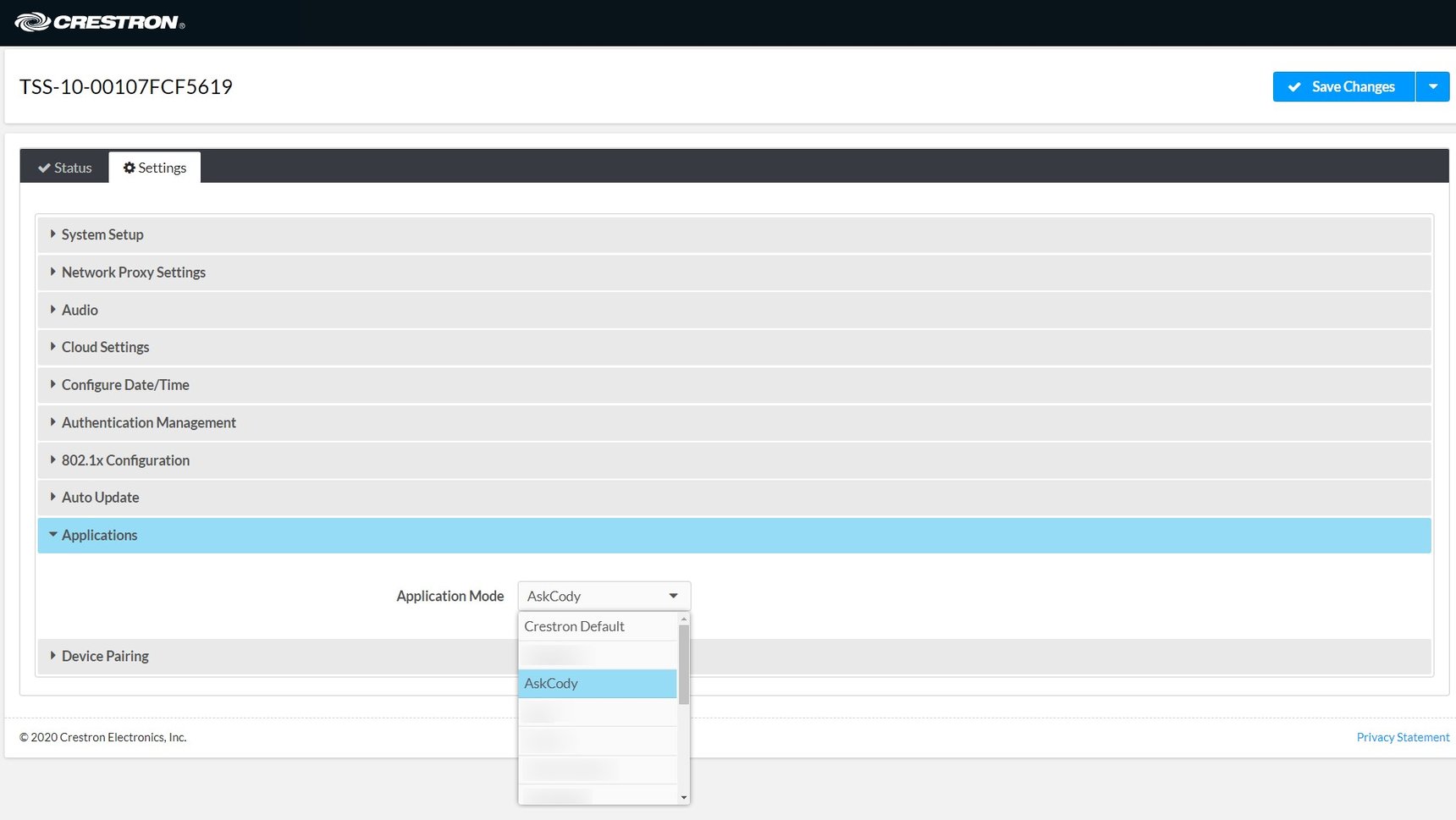Open the split-button arrow beside Save Changes
This screenshot has width=1456, height=820.
1432,86
